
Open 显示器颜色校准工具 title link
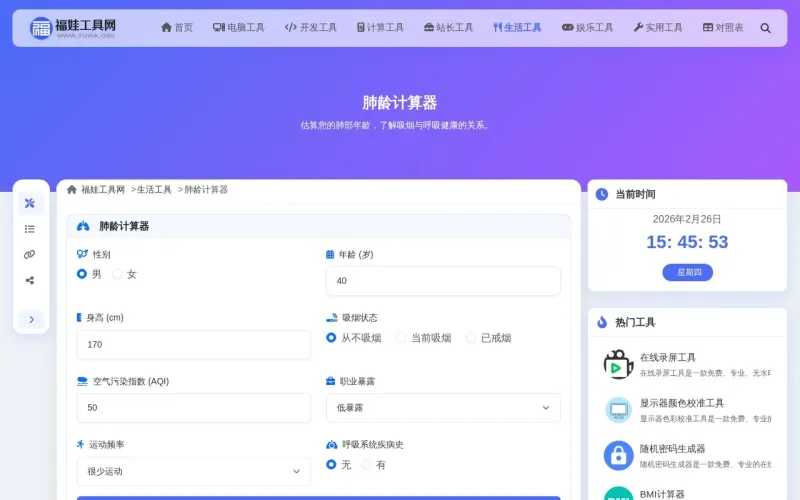pyautogui.click(x=682, y=403)
